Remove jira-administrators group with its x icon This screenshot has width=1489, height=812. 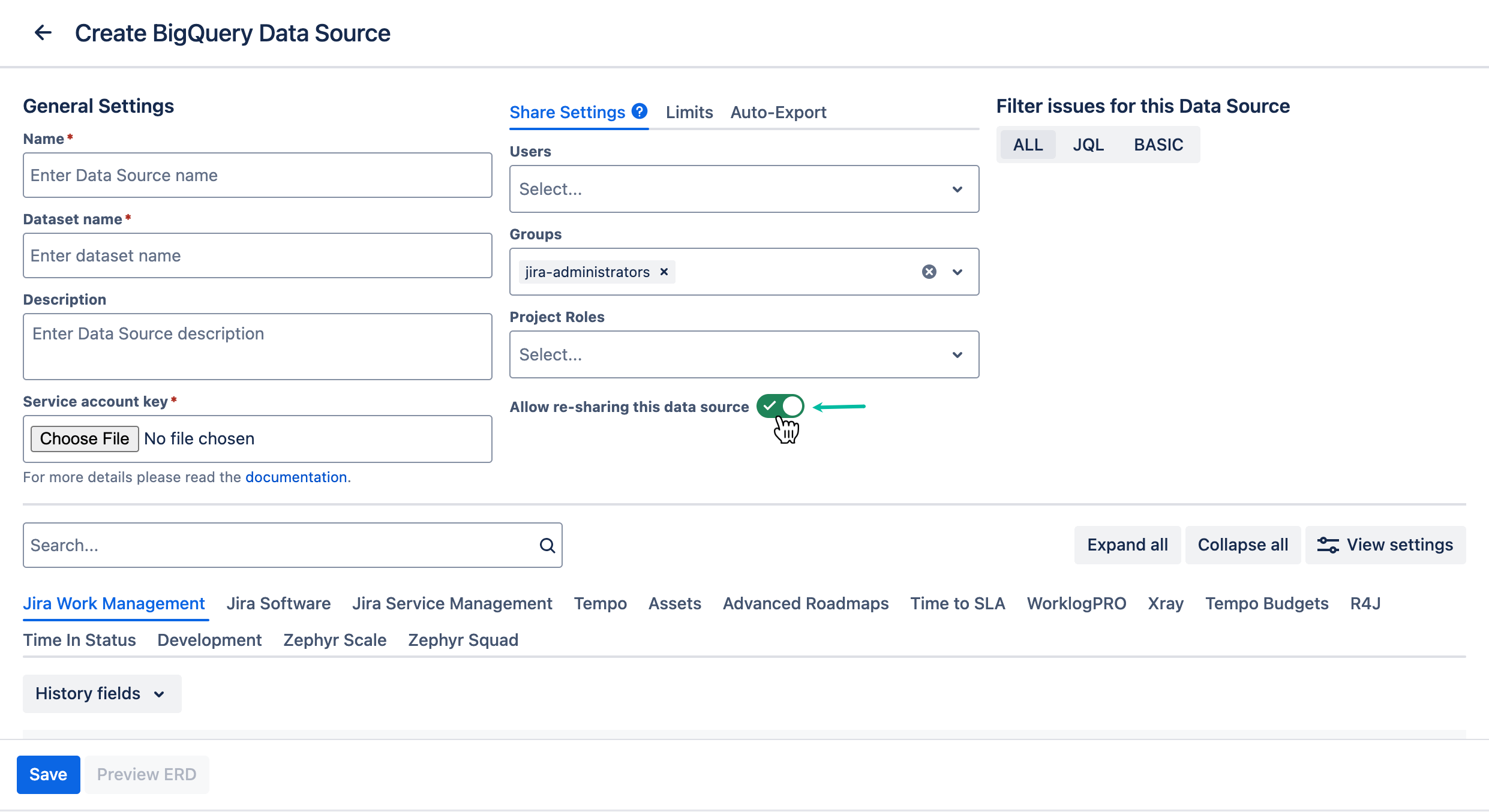pyautogui.click(x=664, y=272)
